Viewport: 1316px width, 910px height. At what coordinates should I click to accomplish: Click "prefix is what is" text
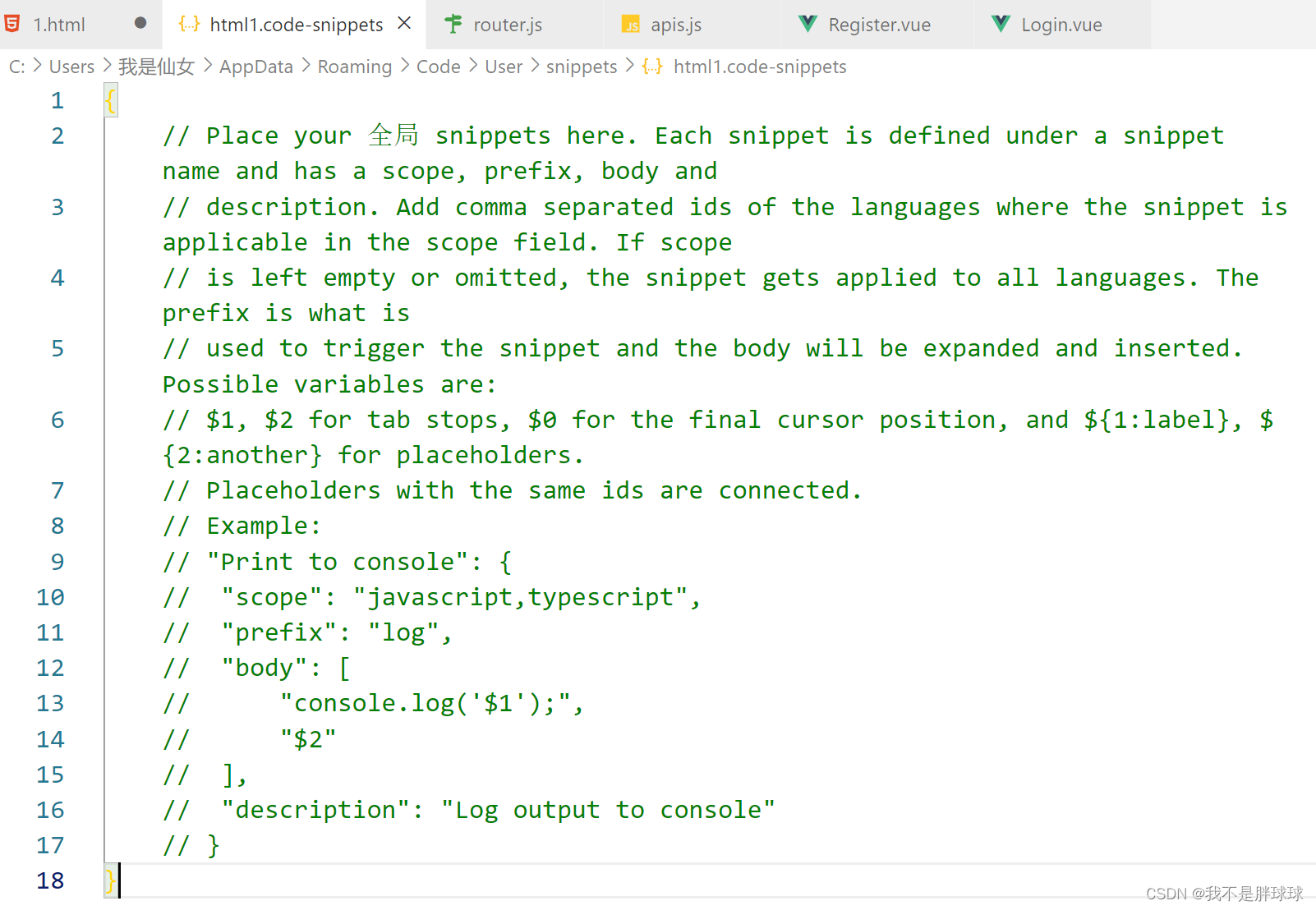click(286, 313)
